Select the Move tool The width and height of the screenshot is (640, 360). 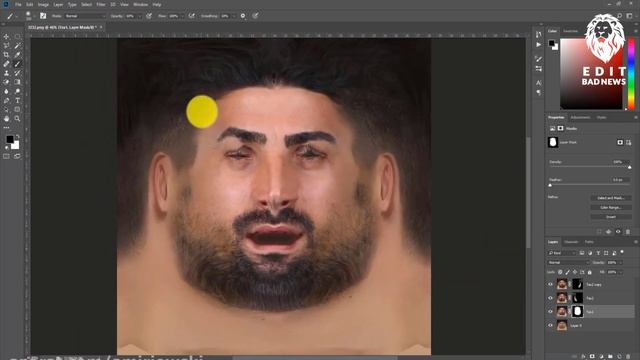coord(6,37)
